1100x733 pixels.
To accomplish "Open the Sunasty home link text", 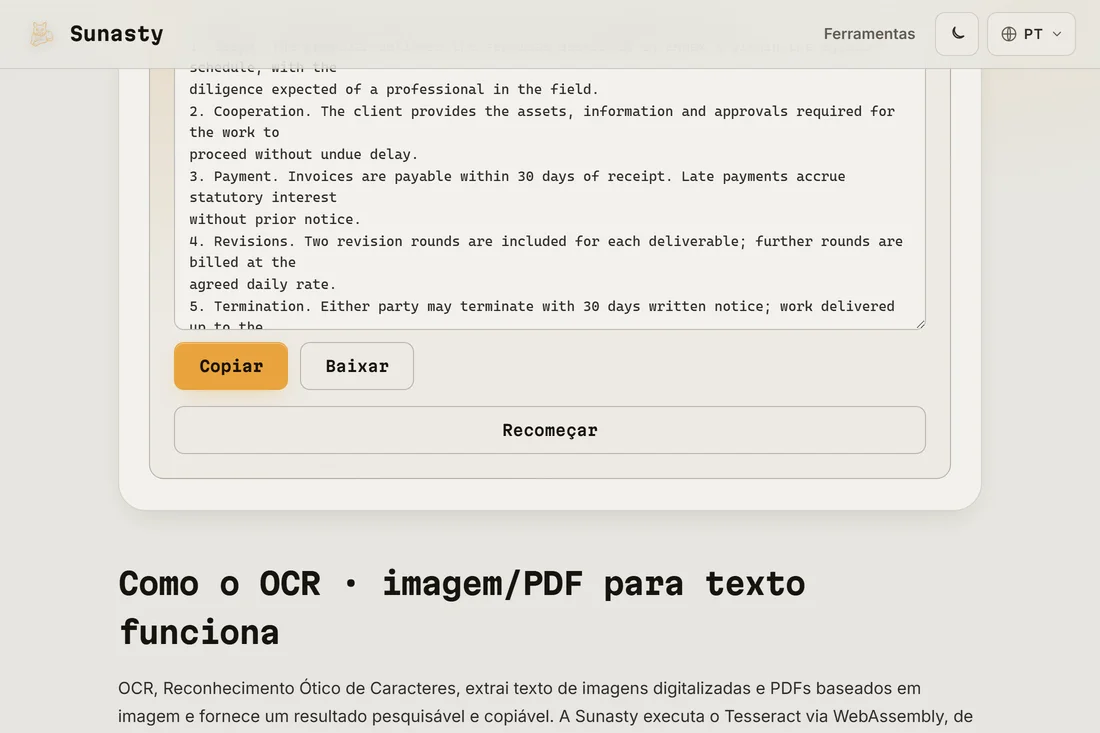I will (x=116, y=34).
